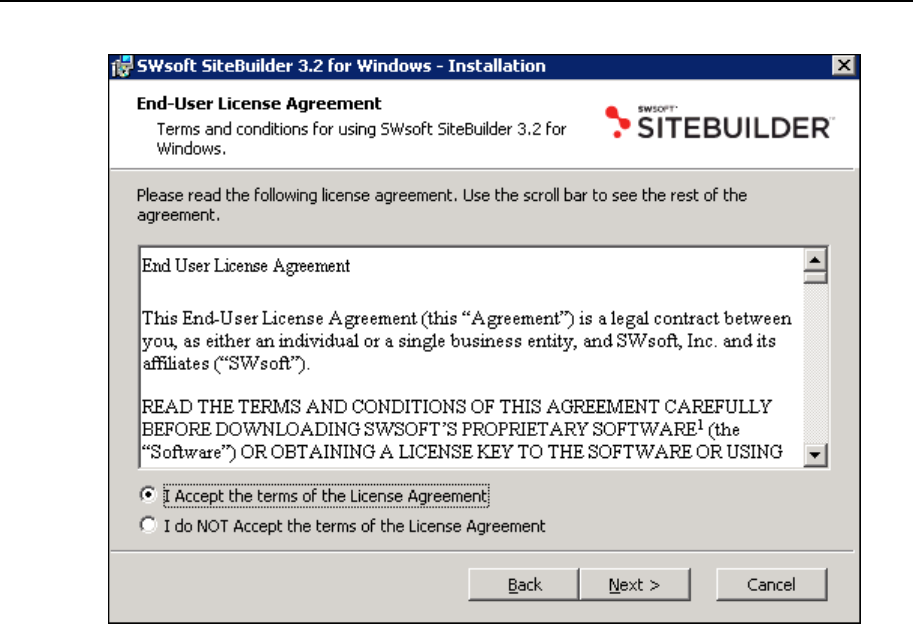913x624 pixels.
Task: Select the I do NOT Accept radio button
Action: point(148,525)
